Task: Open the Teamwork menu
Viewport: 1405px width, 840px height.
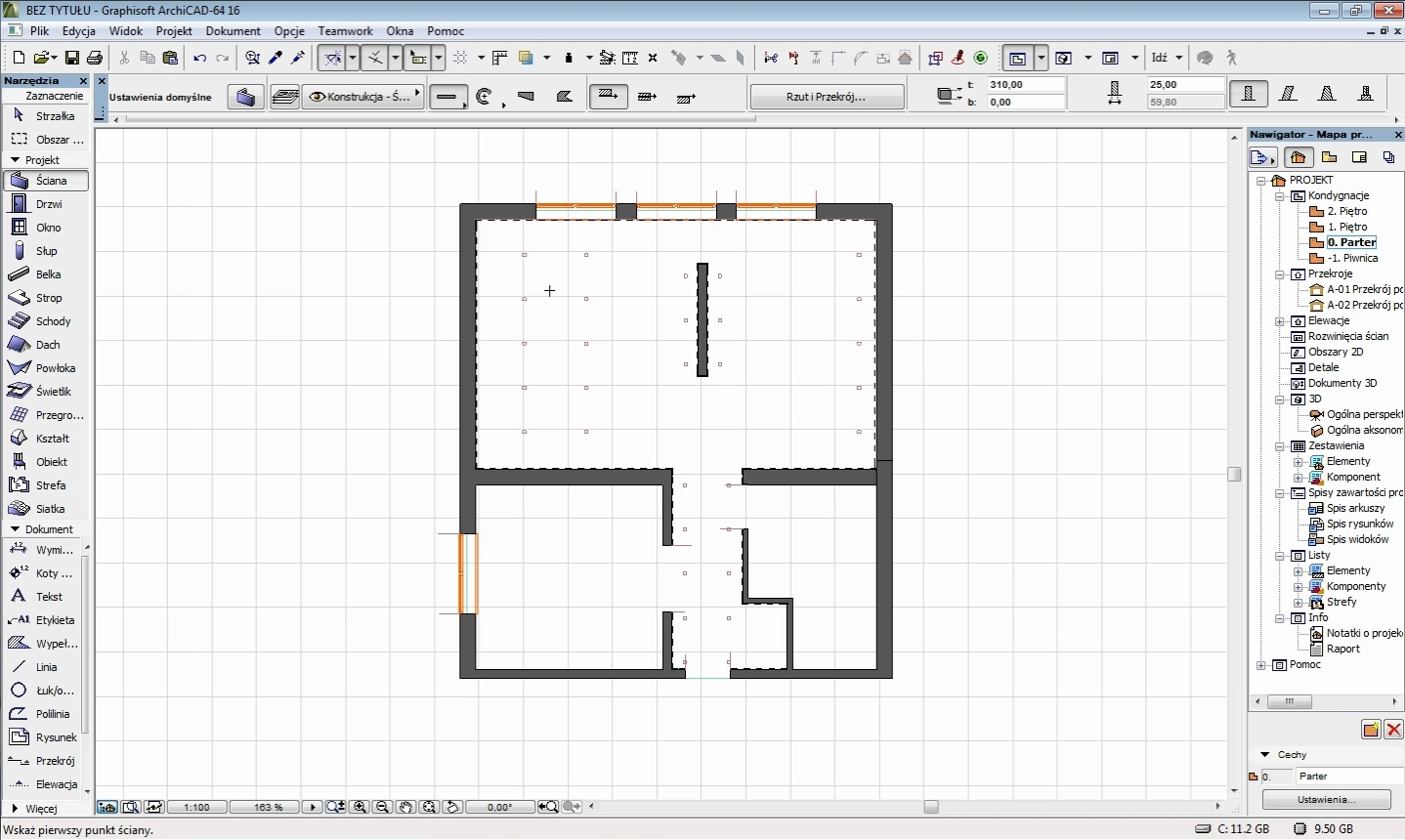Action: tap(345, 31)
